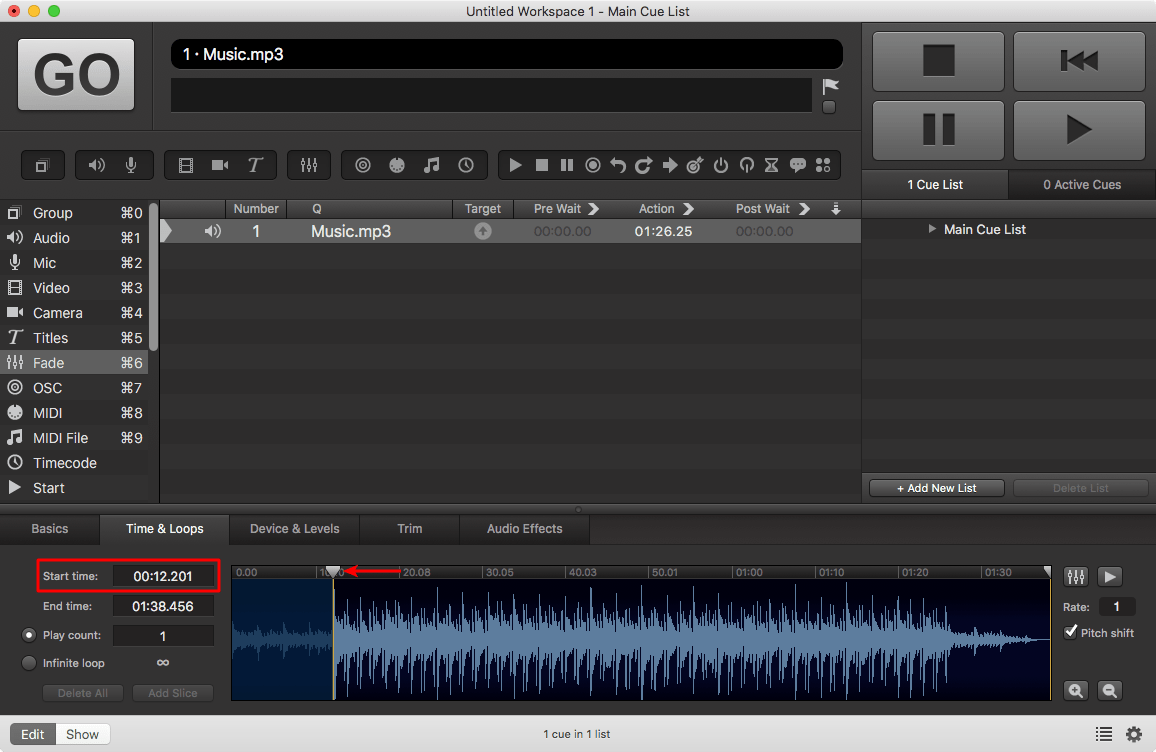Add a Video cue from the toolbar
1156x752 pixels.
pyautogui.click(x=186, y=165)
